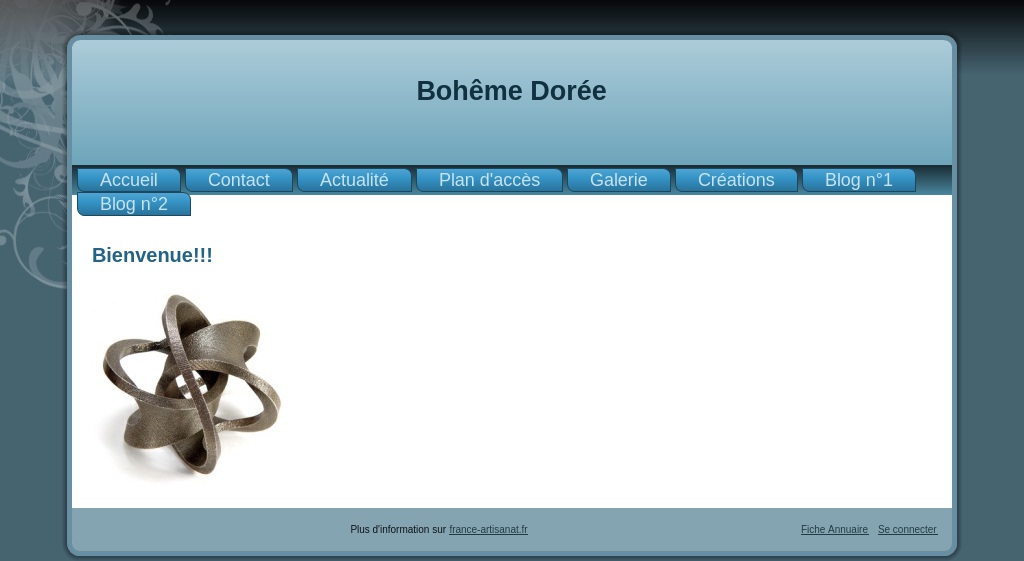The width and height of the screenshot is (1024, 561).
Task: Go to the Contact page
Action: (x=238, y=180)
